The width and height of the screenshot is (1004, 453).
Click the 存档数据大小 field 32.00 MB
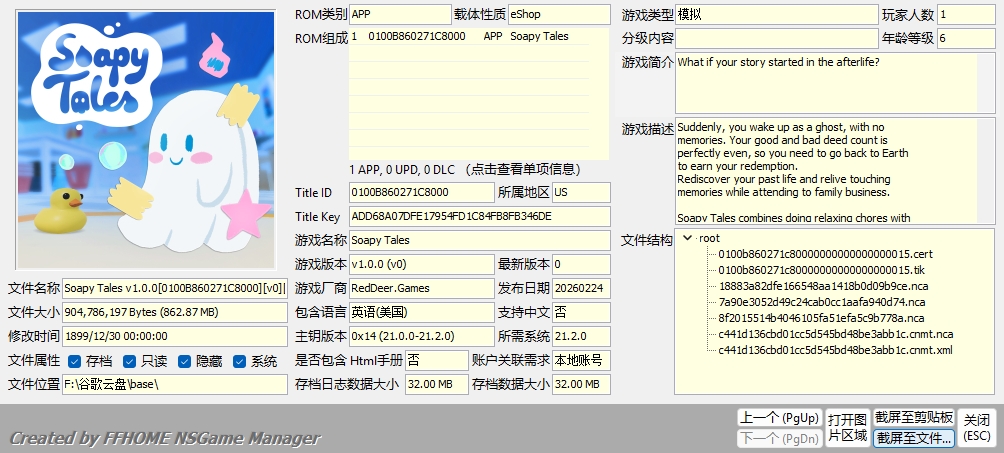tap(581, 384)
